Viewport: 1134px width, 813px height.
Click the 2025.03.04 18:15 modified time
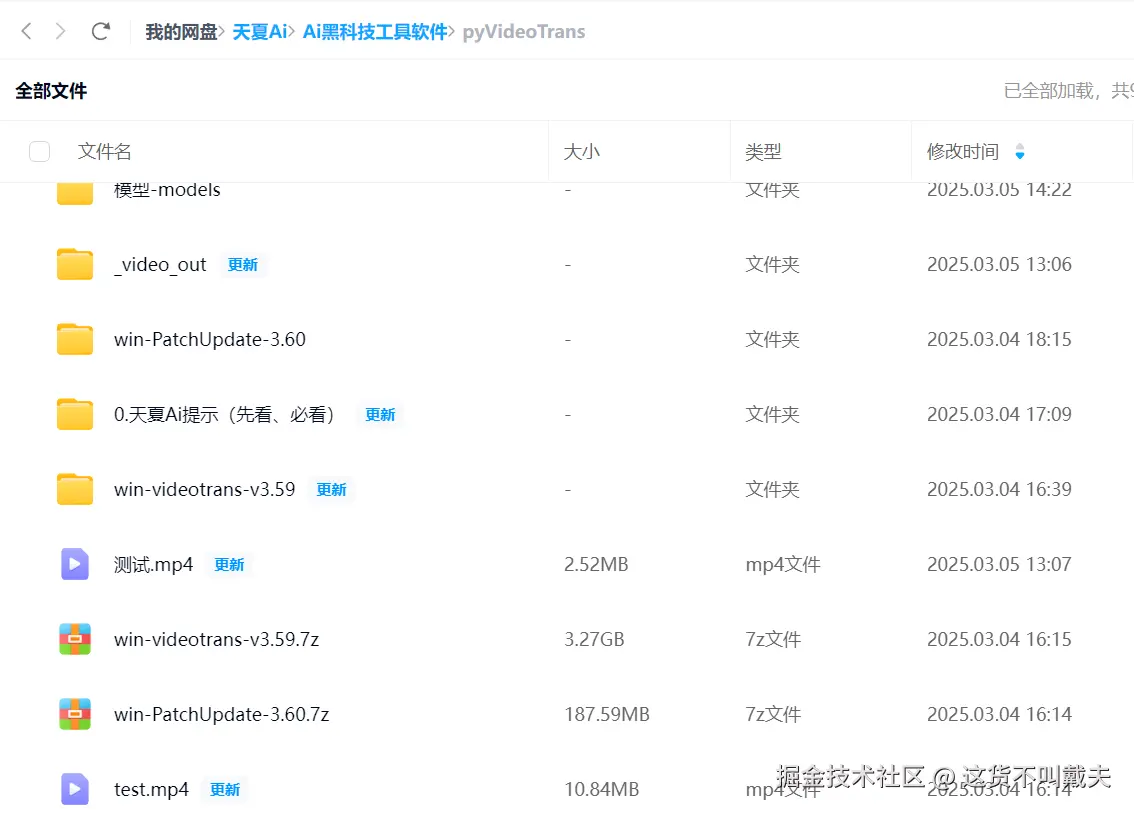coord(999,339)
